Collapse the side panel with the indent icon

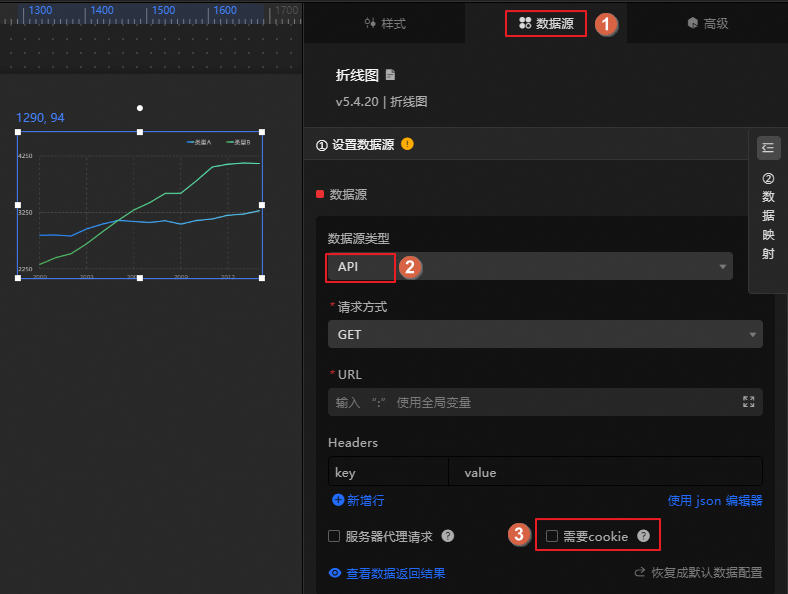[x=768, y=148]
